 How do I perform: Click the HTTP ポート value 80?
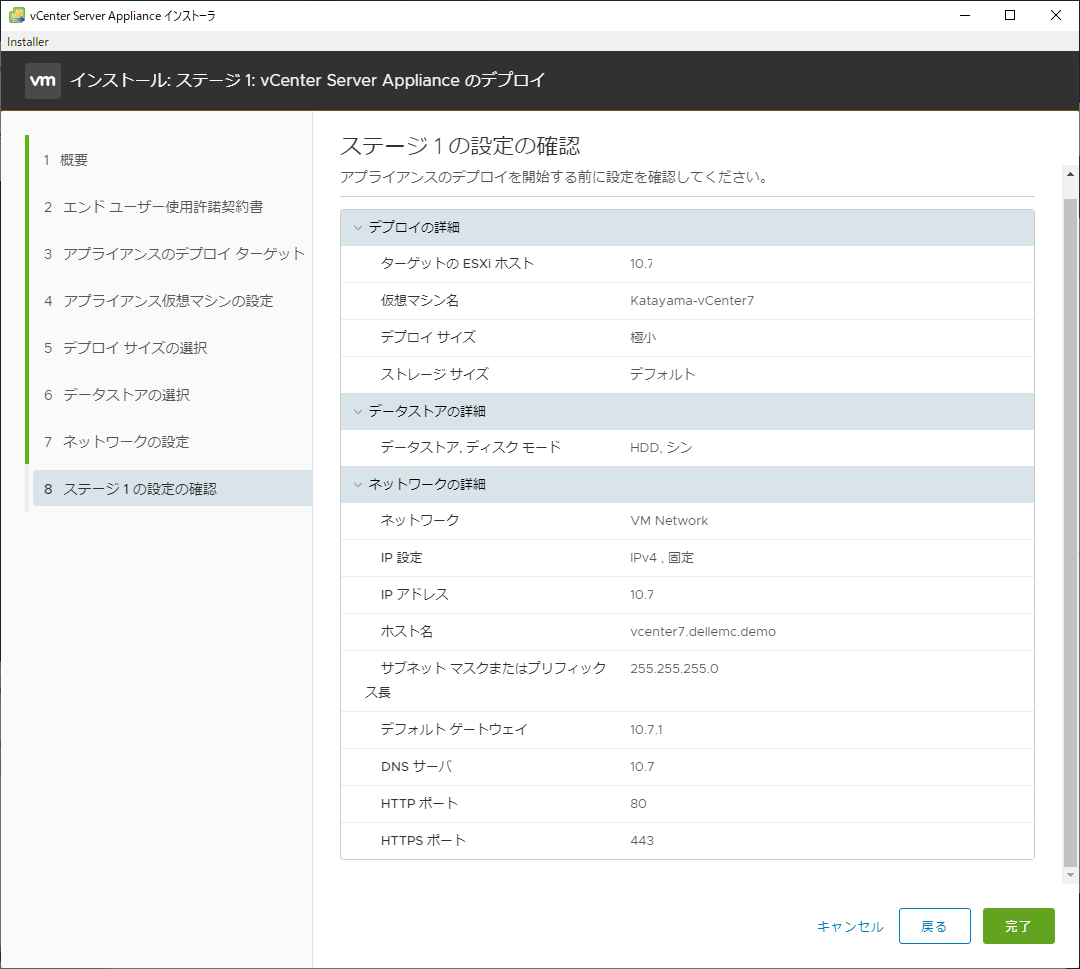[638, 804]
